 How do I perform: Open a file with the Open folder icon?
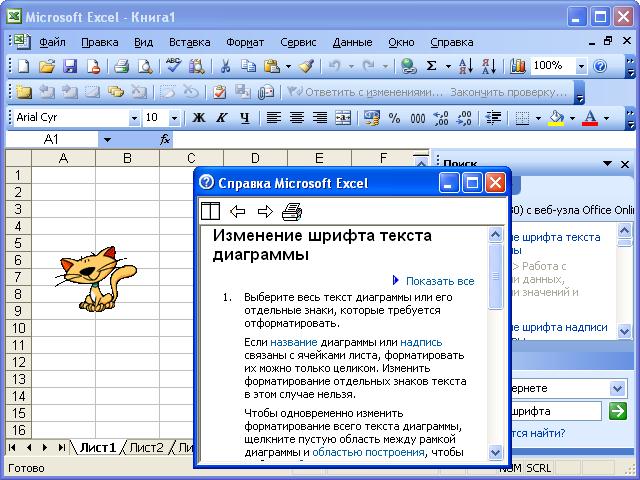pyautogui.click(x=47, y=66)
